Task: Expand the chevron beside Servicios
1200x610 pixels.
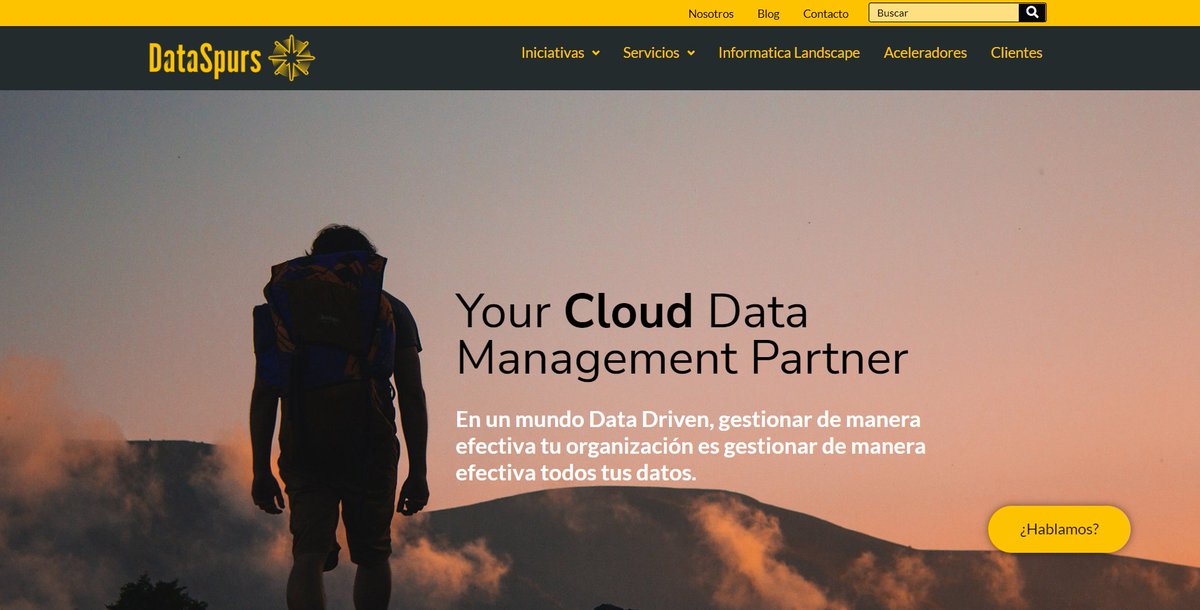Action: pyautogui.click(x=693, y=53)
